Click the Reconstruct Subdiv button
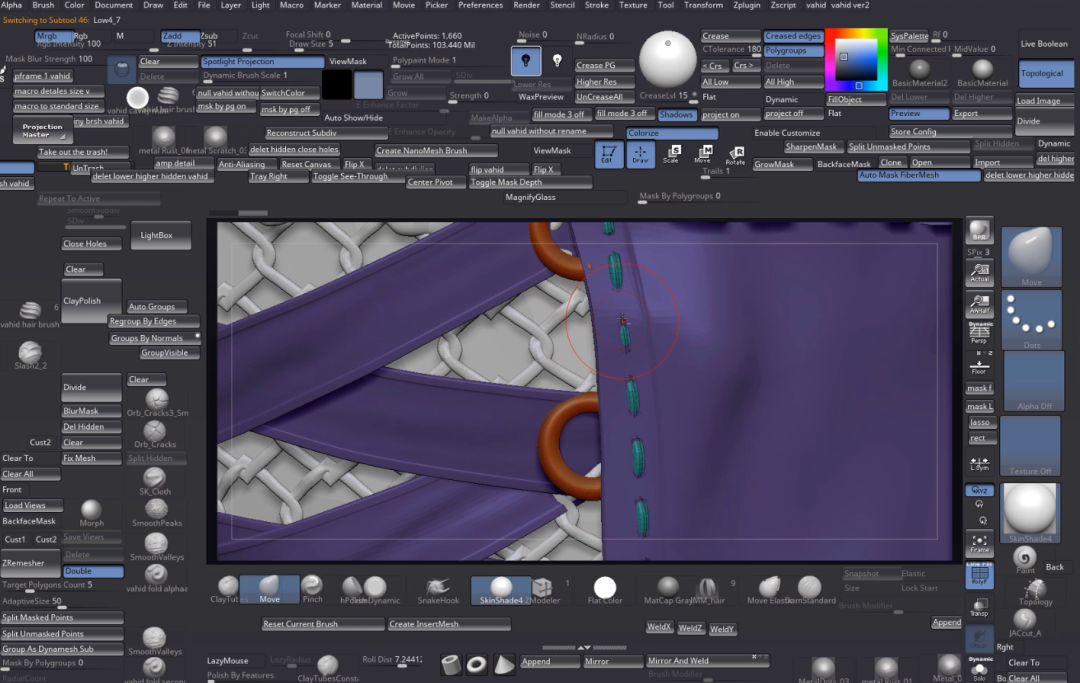1080x683 pixels. point(325,133)
